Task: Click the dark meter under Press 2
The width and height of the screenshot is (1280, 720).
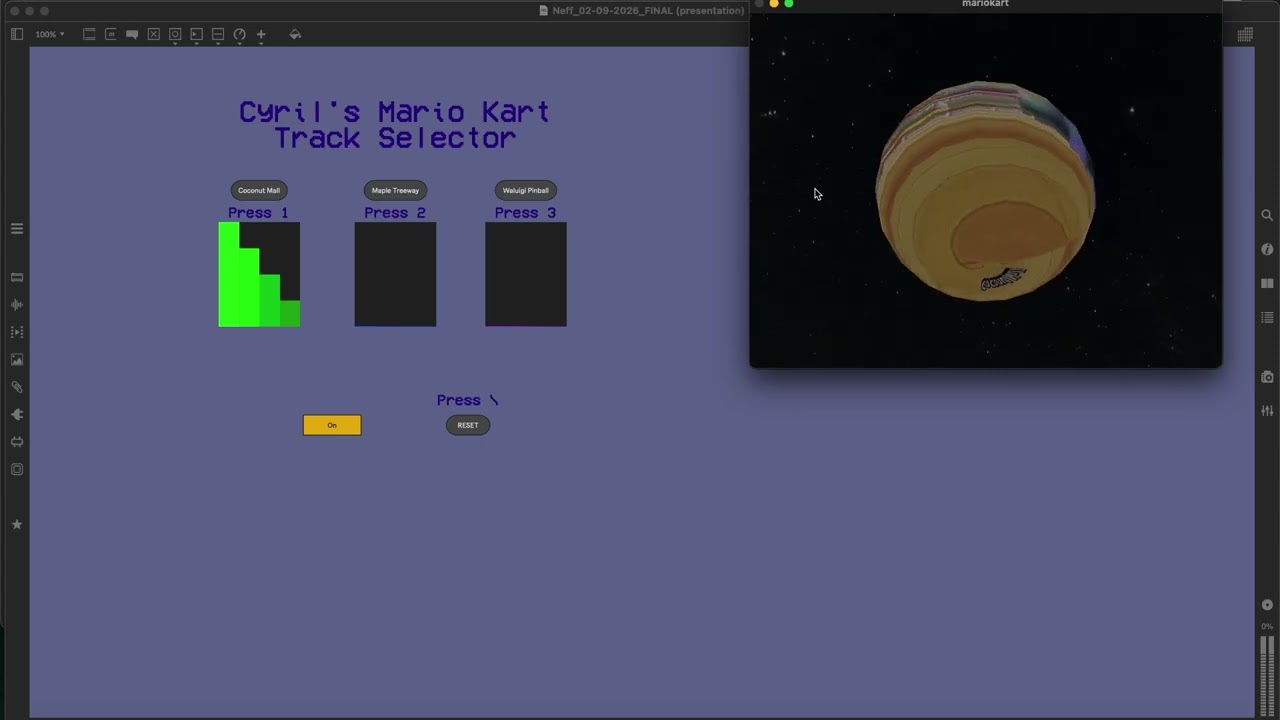Action: 395,274
